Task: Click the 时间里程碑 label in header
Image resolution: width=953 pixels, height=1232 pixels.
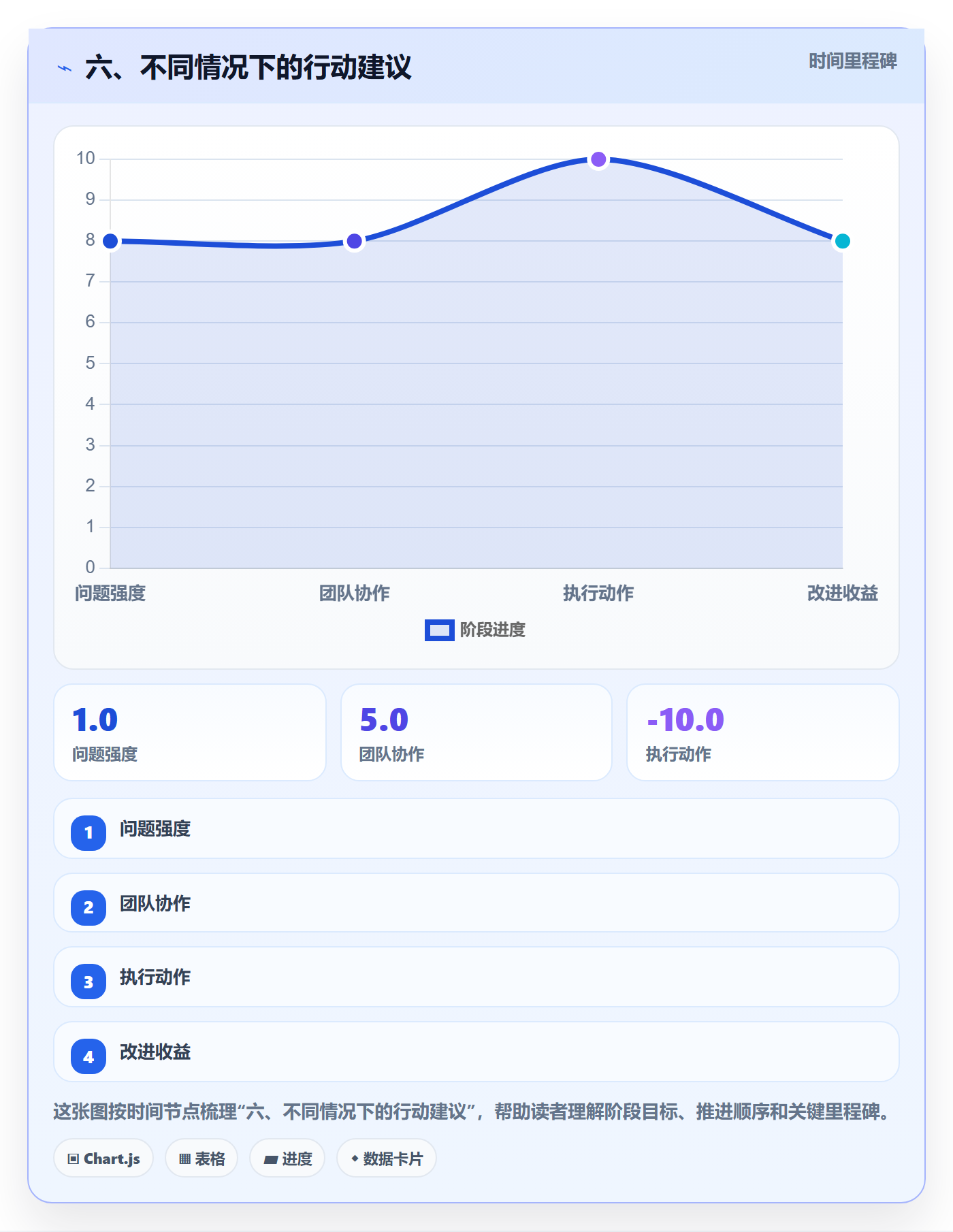Action: coord(852,61)
